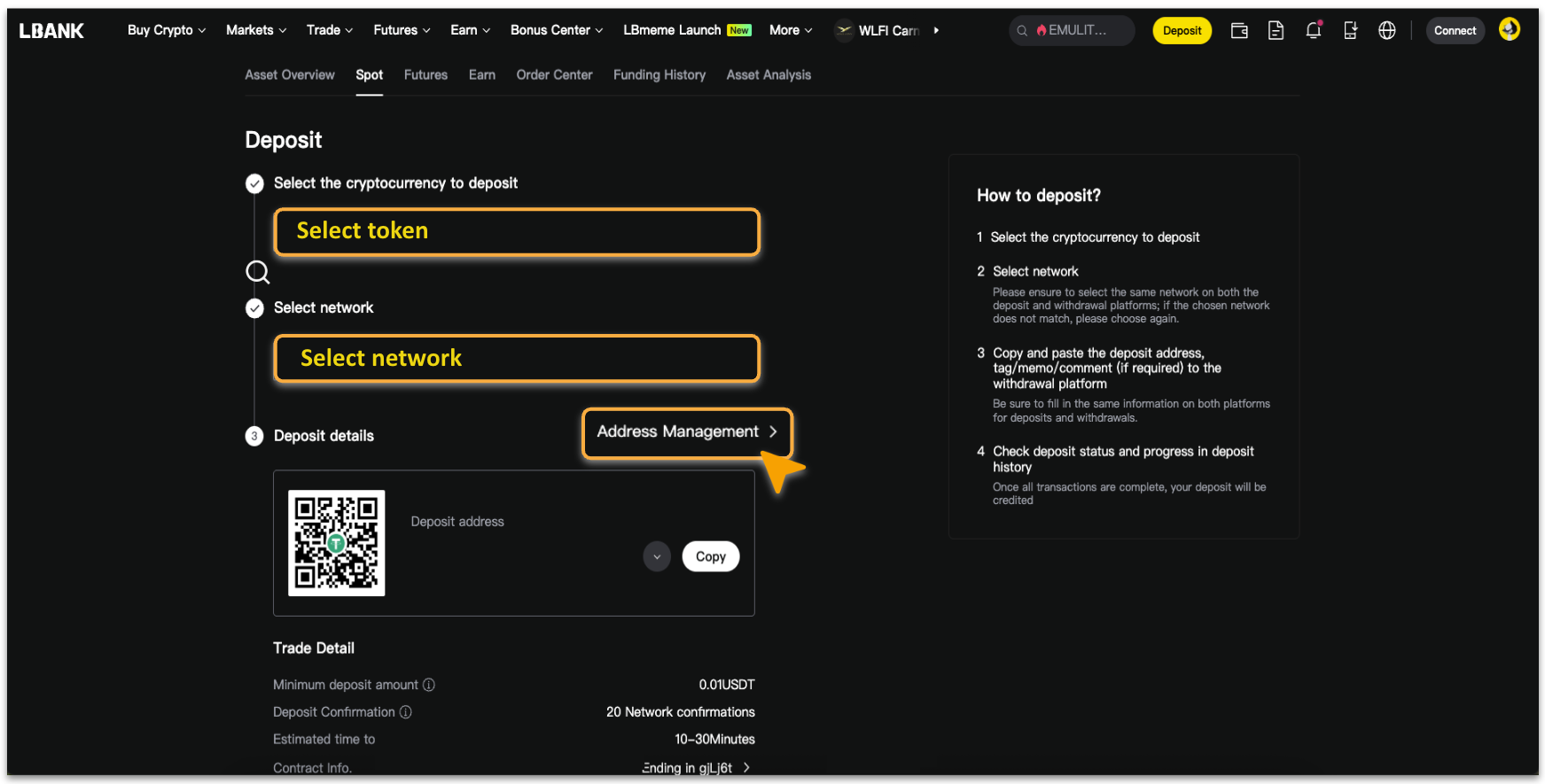Click the '20 Network confirmations' value
1545x784 pixels.
click(x=681, y=712)
